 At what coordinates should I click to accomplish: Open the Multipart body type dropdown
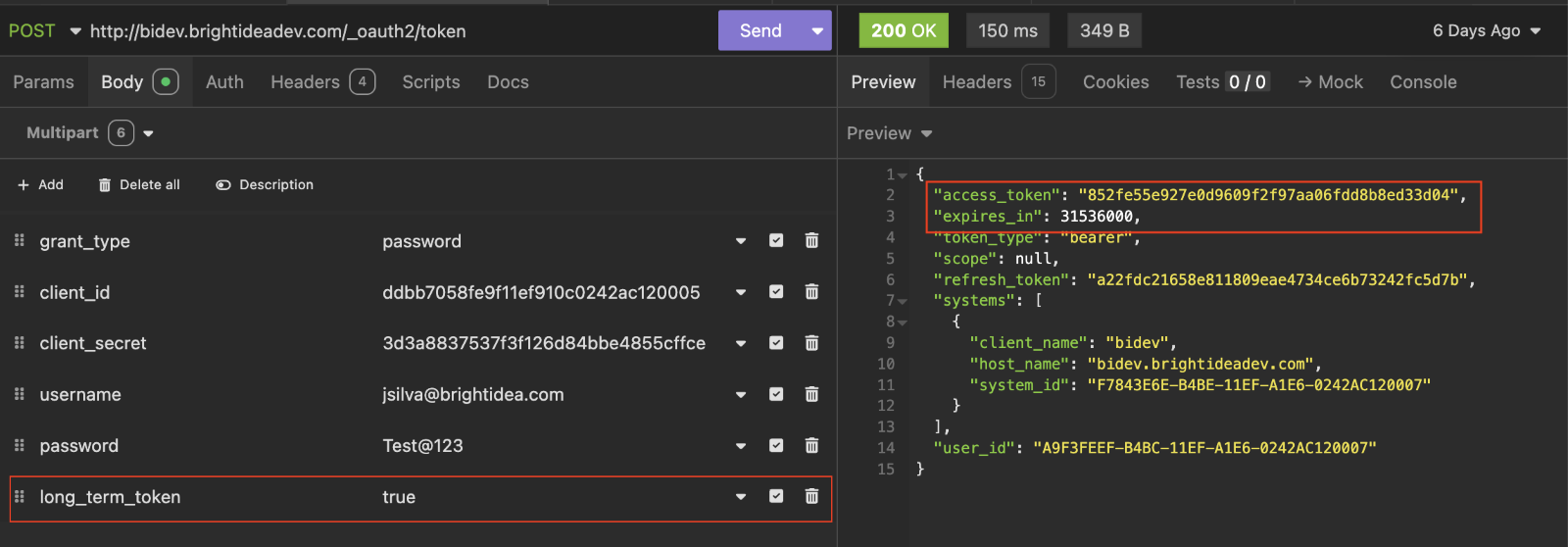[148, 133]
